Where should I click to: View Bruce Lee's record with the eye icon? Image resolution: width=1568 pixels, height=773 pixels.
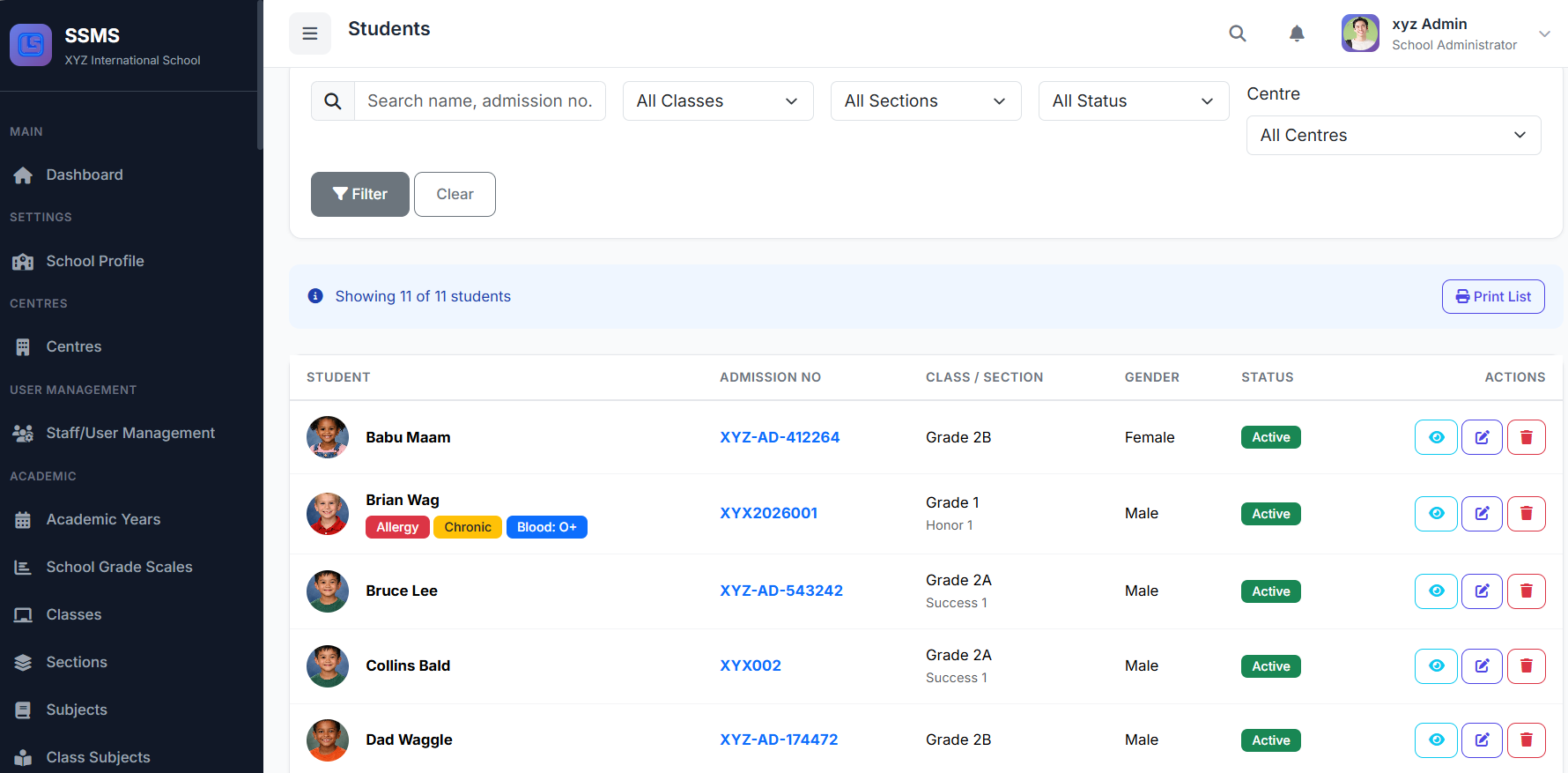pos(1436,591)
